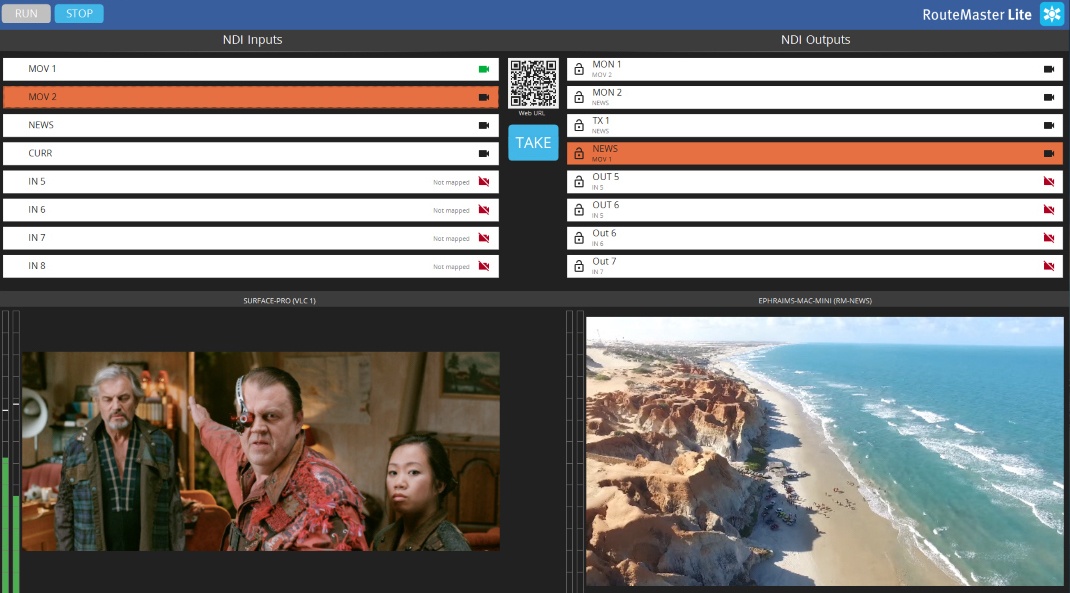
Task: Select the 'NEWS' input name
Action: point(41,126)
